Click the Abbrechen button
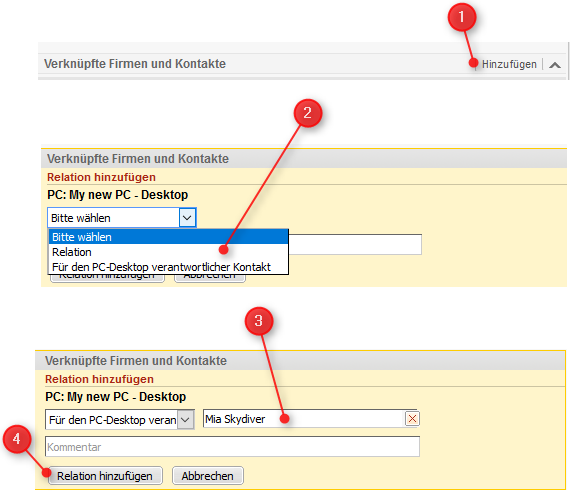This screenshot has height=500, width=570. 208,476
